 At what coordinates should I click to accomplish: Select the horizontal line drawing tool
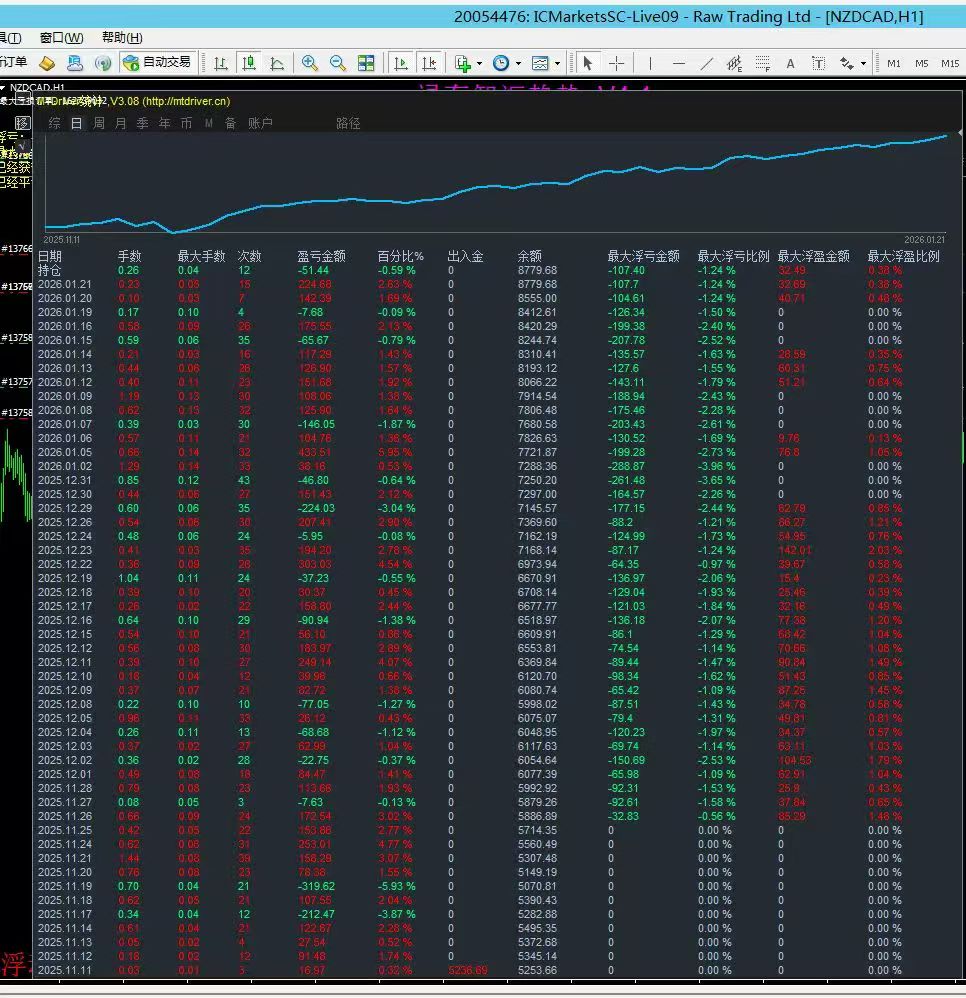click(x=679, y=64)
